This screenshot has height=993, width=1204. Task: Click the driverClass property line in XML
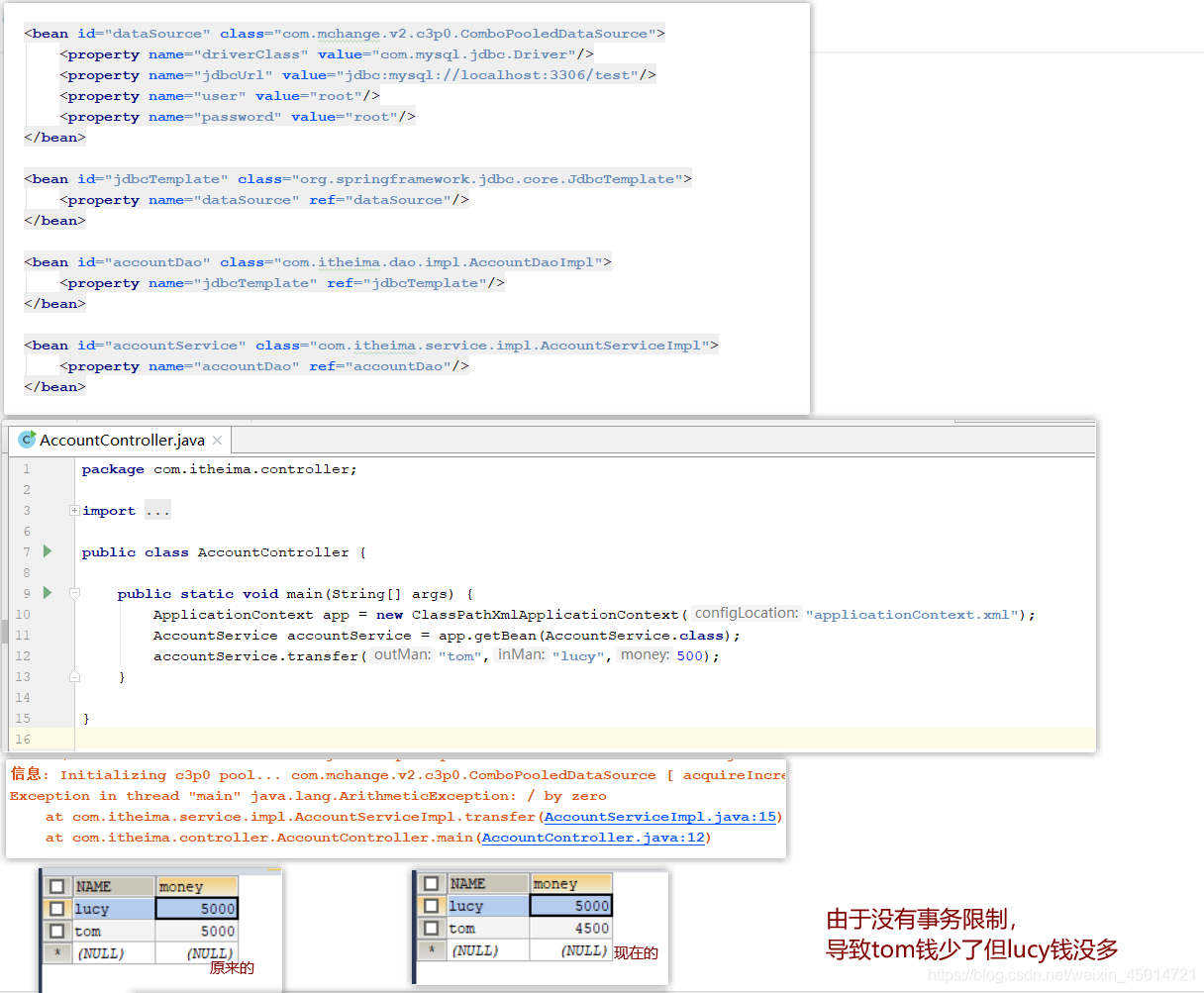pos(327,53)
